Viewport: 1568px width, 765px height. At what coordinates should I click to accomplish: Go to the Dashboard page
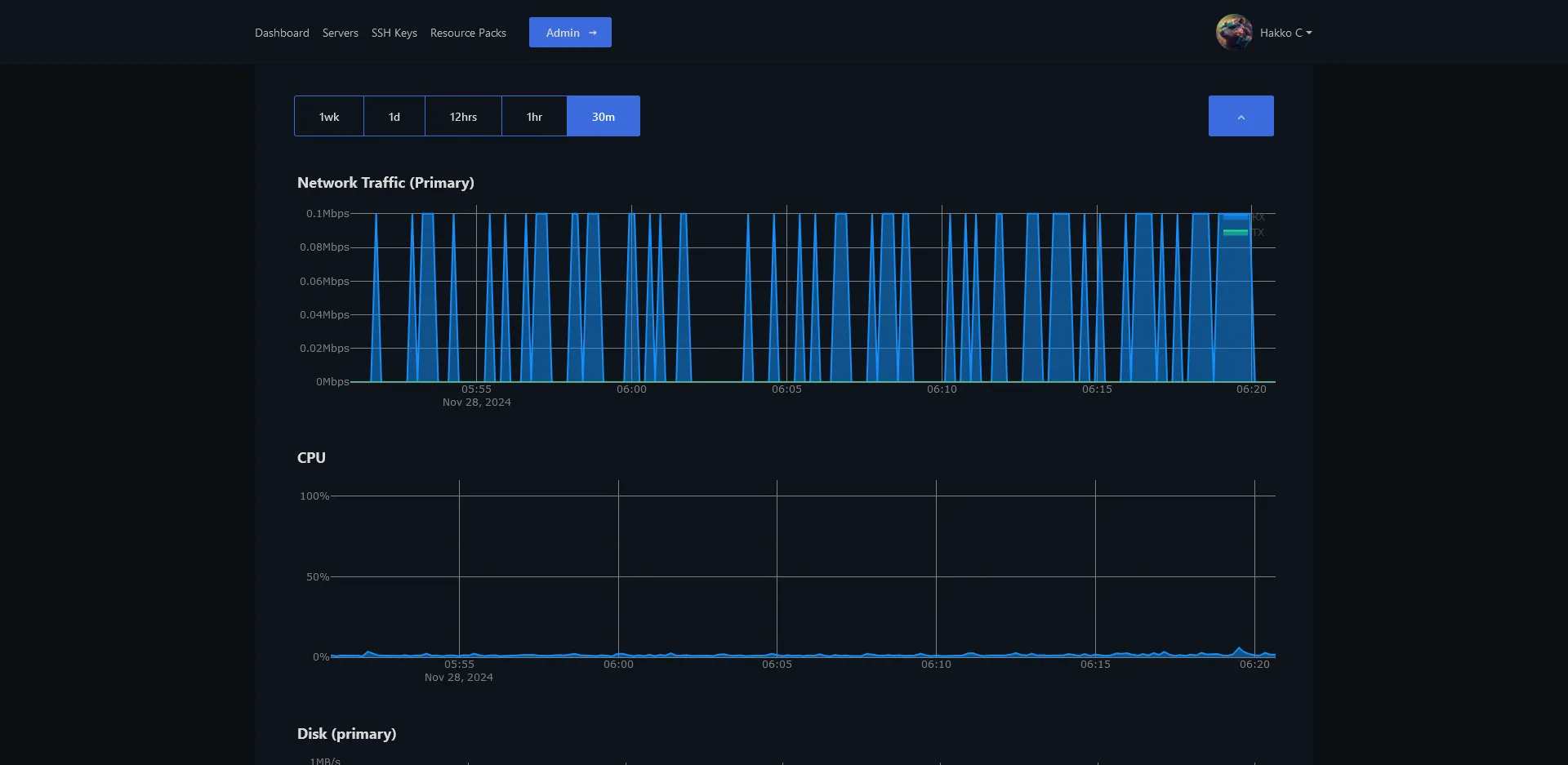pyautogui.click(x=282, y=33)
